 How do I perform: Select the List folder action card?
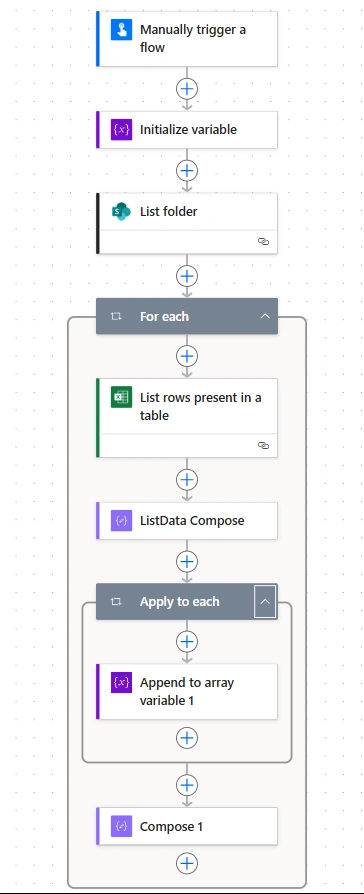coord(187,224)
